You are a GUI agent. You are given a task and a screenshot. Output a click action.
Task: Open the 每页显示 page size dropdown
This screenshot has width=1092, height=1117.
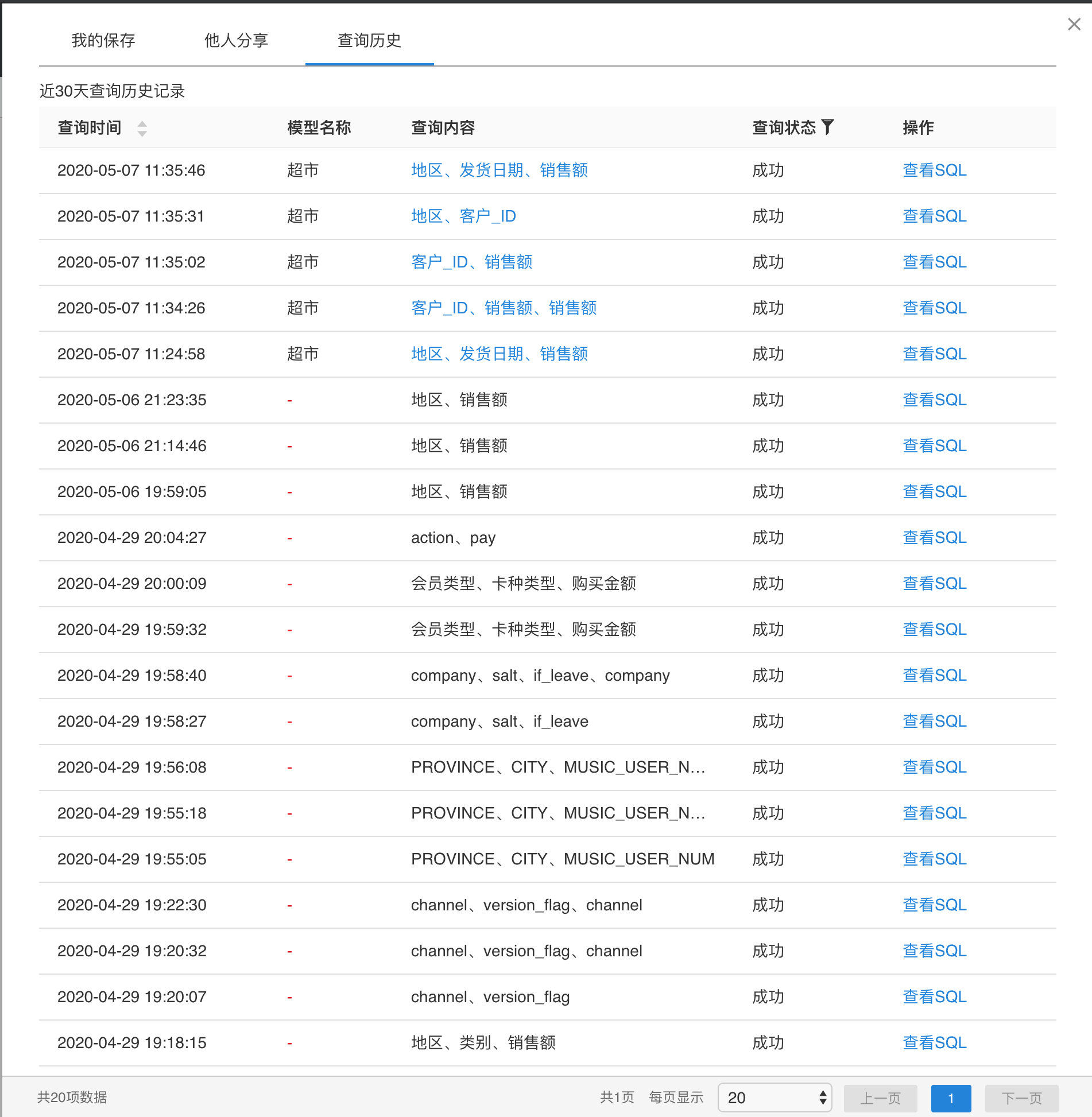tap(775, 1098)
